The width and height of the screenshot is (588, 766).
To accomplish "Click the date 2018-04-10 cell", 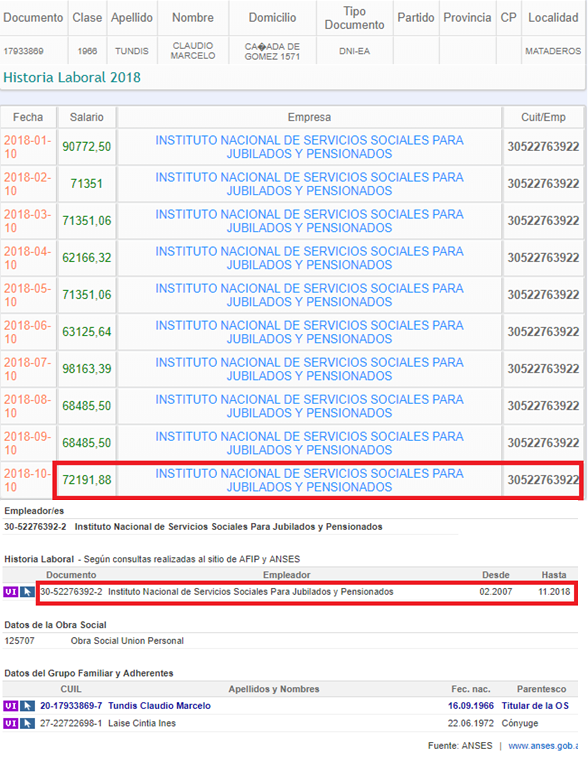I will (x=28, y=258).
